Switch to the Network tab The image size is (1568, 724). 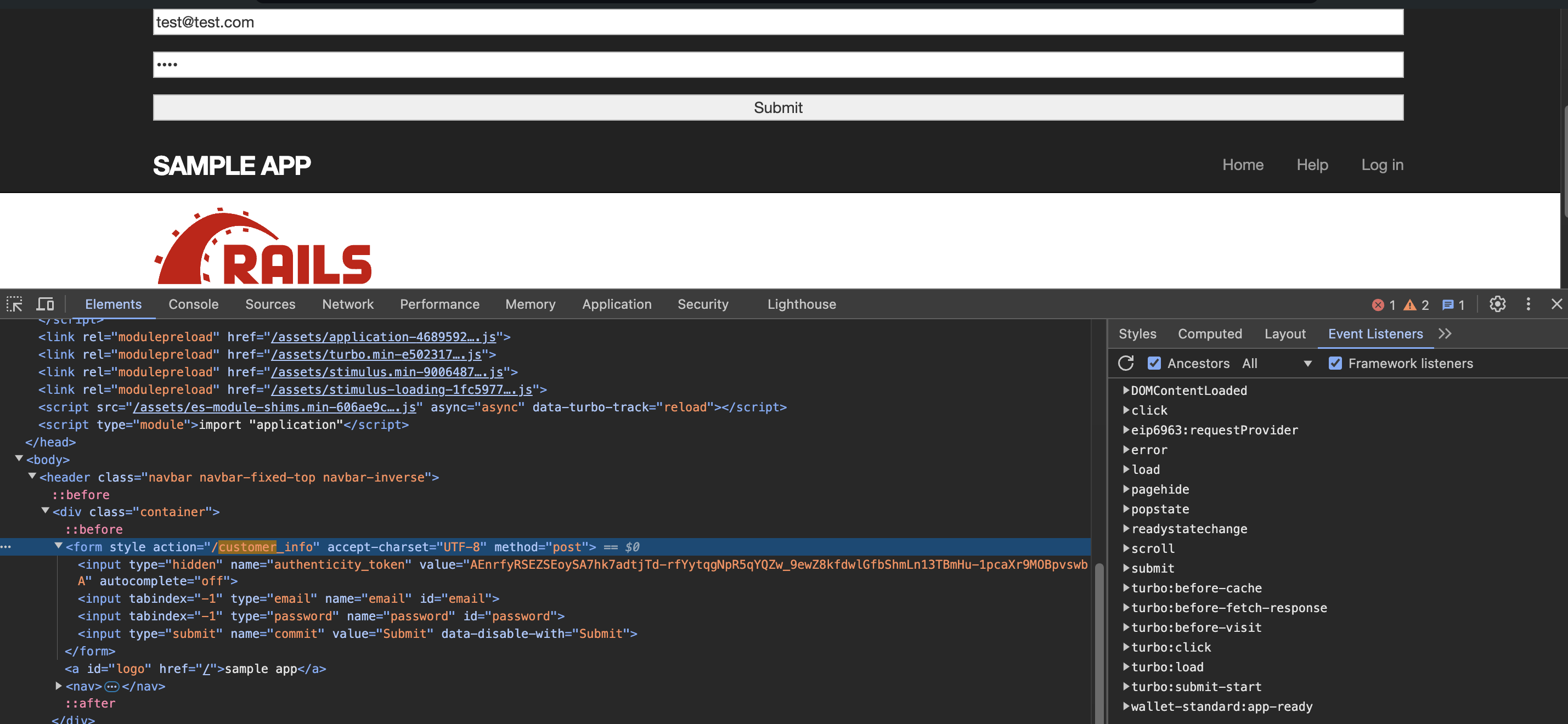click(348, 304)
